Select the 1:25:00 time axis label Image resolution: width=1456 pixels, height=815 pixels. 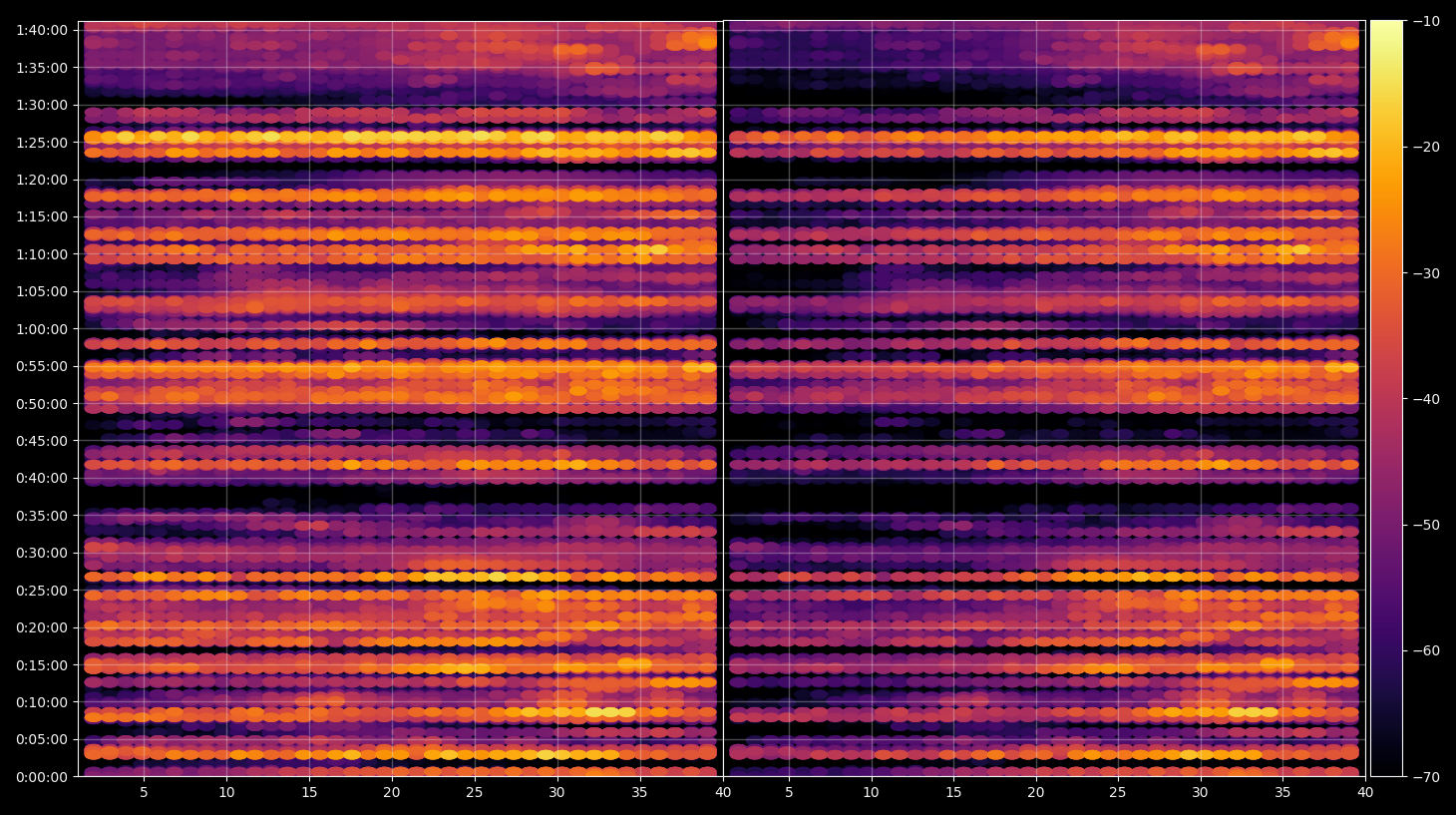(42, 143)
